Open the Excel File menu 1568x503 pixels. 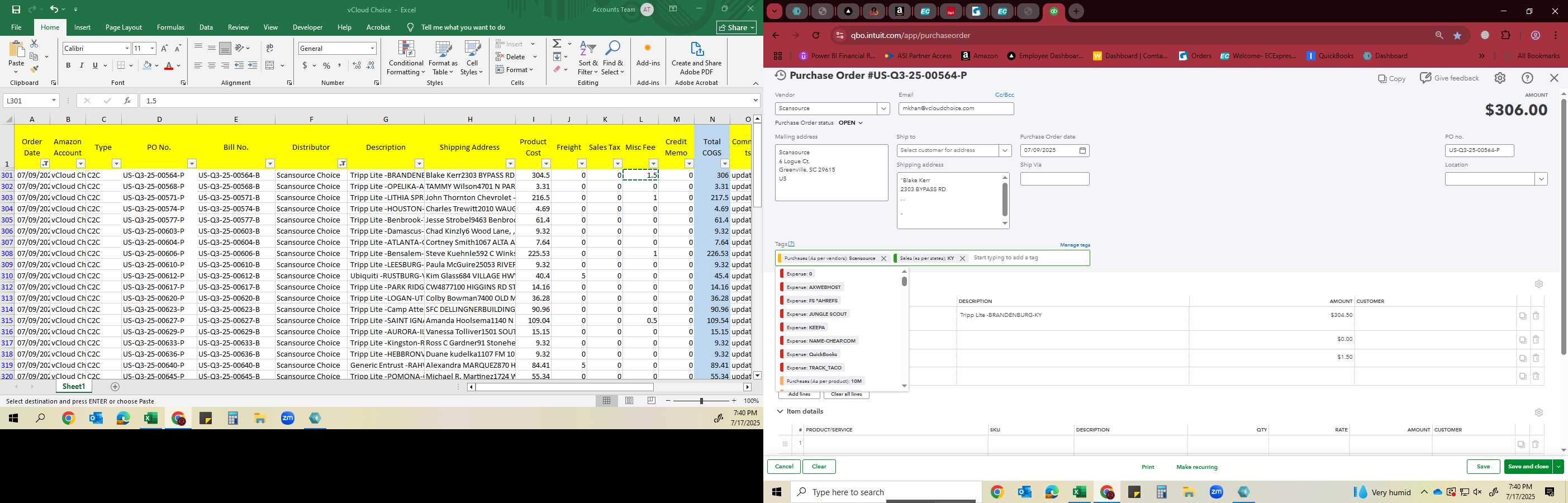point(16,27)
